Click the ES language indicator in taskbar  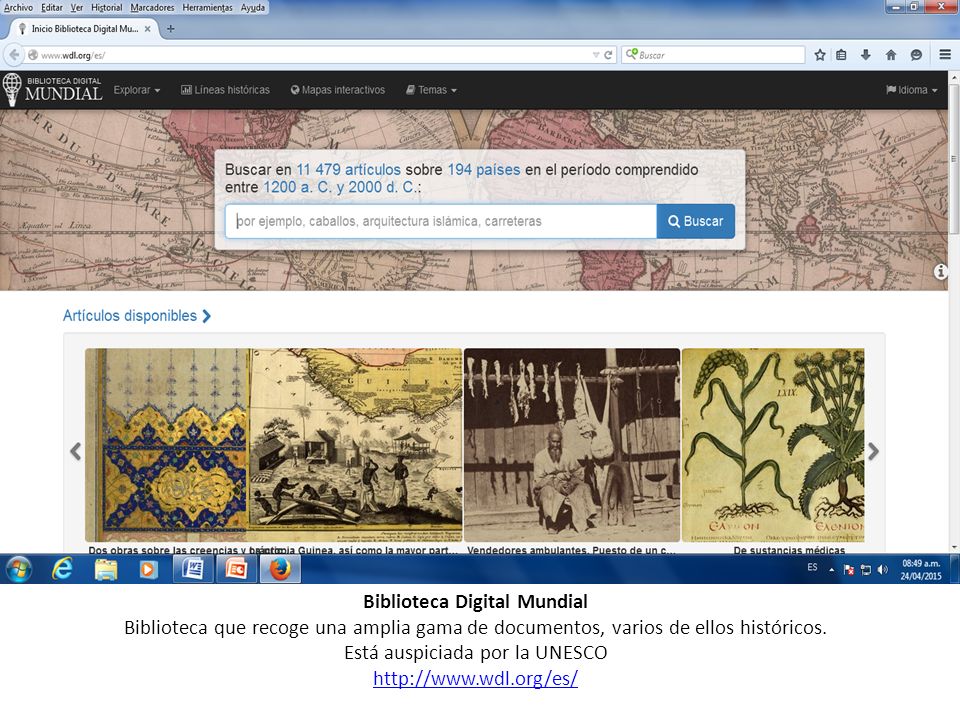point(812,568)
